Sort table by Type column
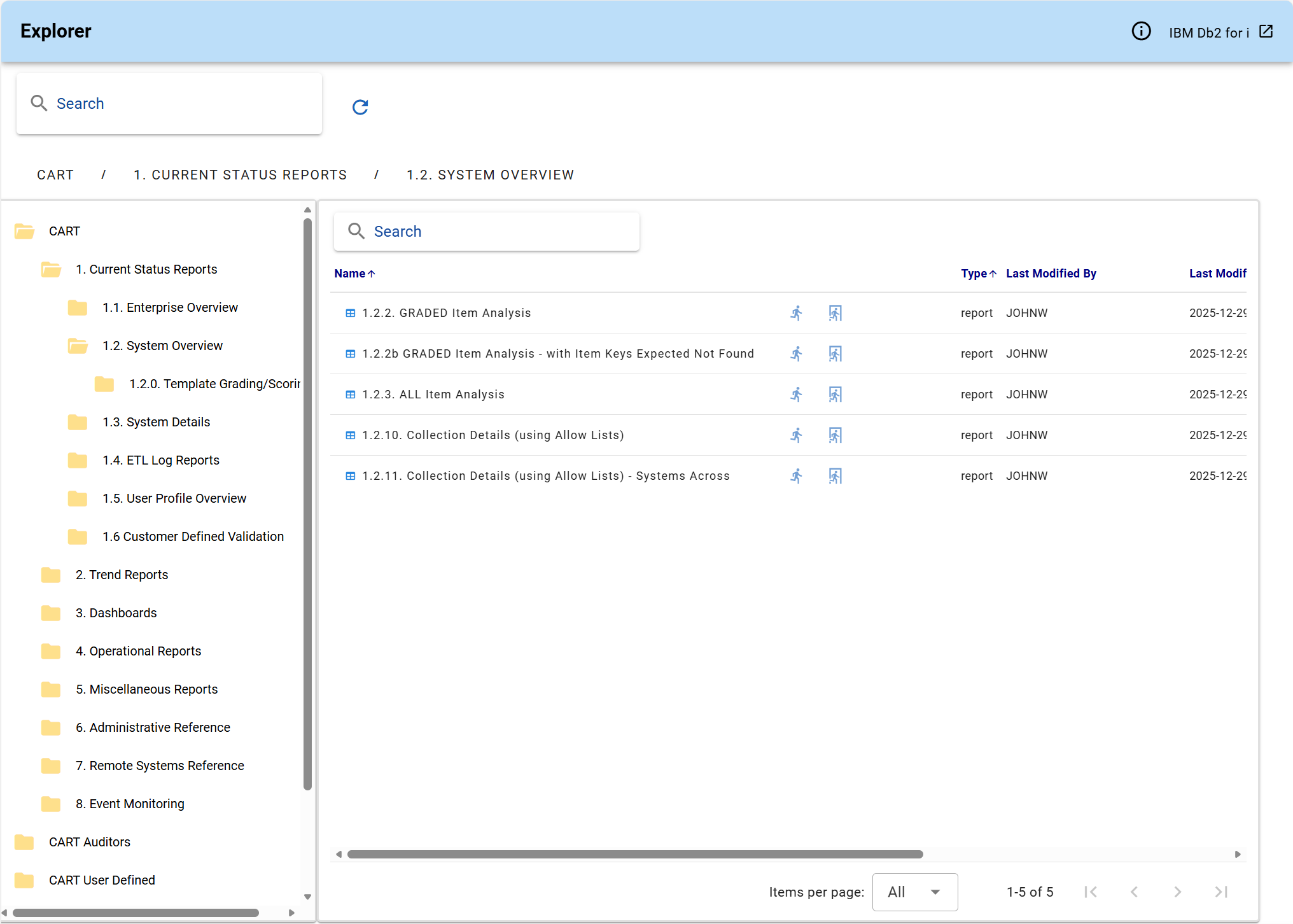The height and width of the screenshot is (924, 1293). click(974, 274)
